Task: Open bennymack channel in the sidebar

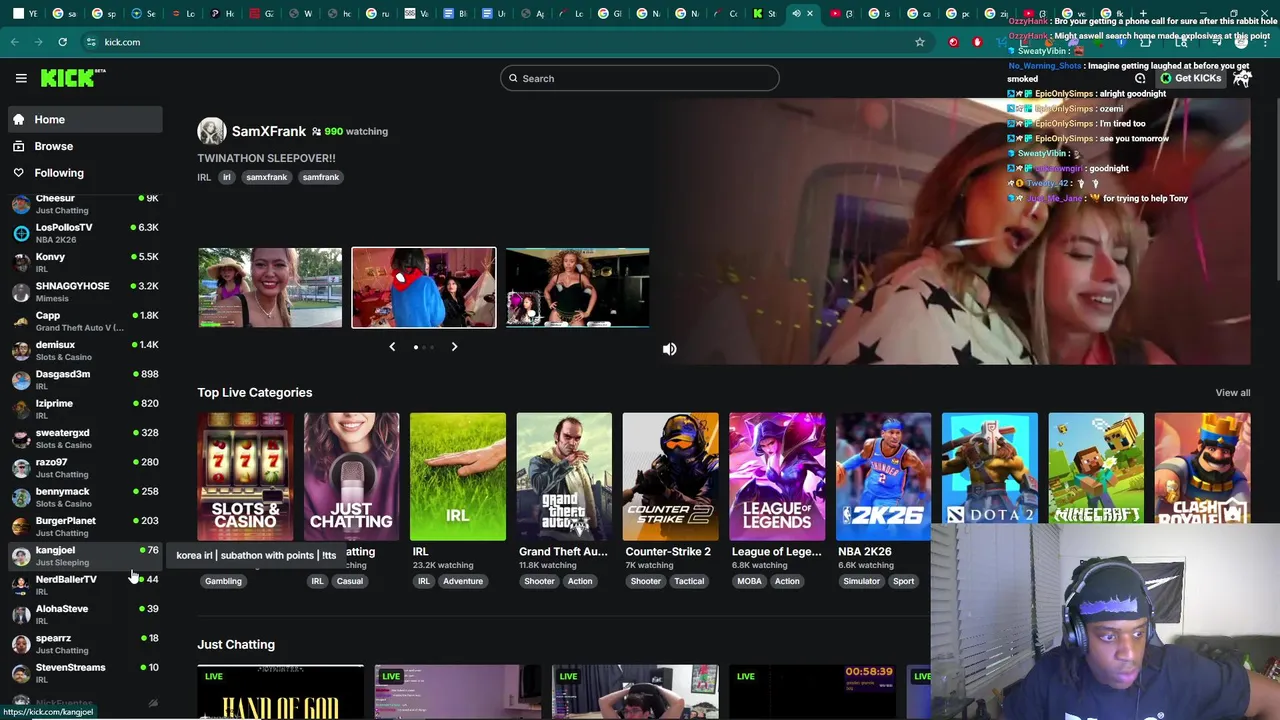Action: 85,497
